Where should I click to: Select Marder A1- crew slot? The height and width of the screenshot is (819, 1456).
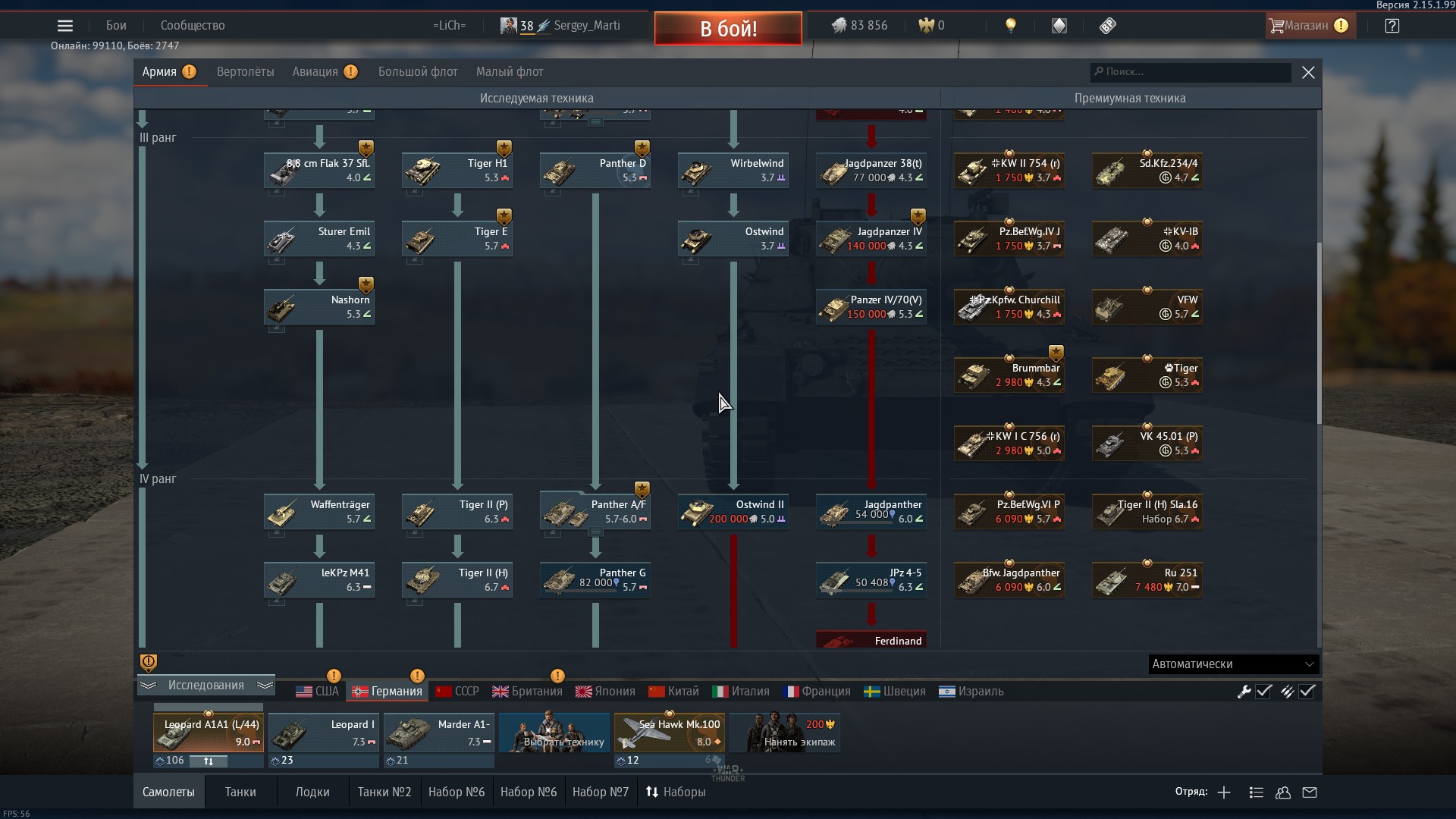pos(439,733)
